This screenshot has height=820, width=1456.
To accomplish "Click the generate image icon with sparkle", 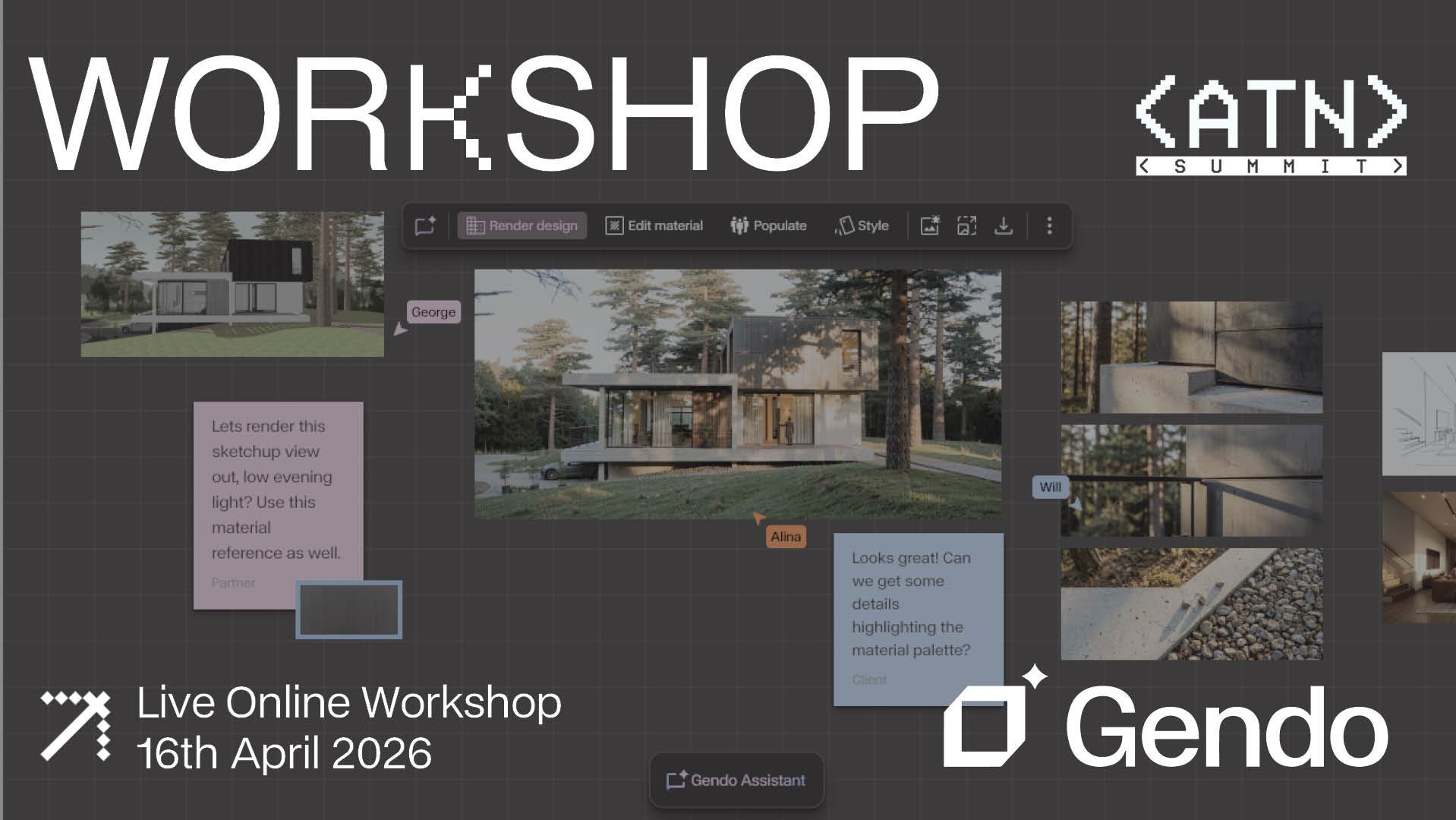I will pos(928,225).
